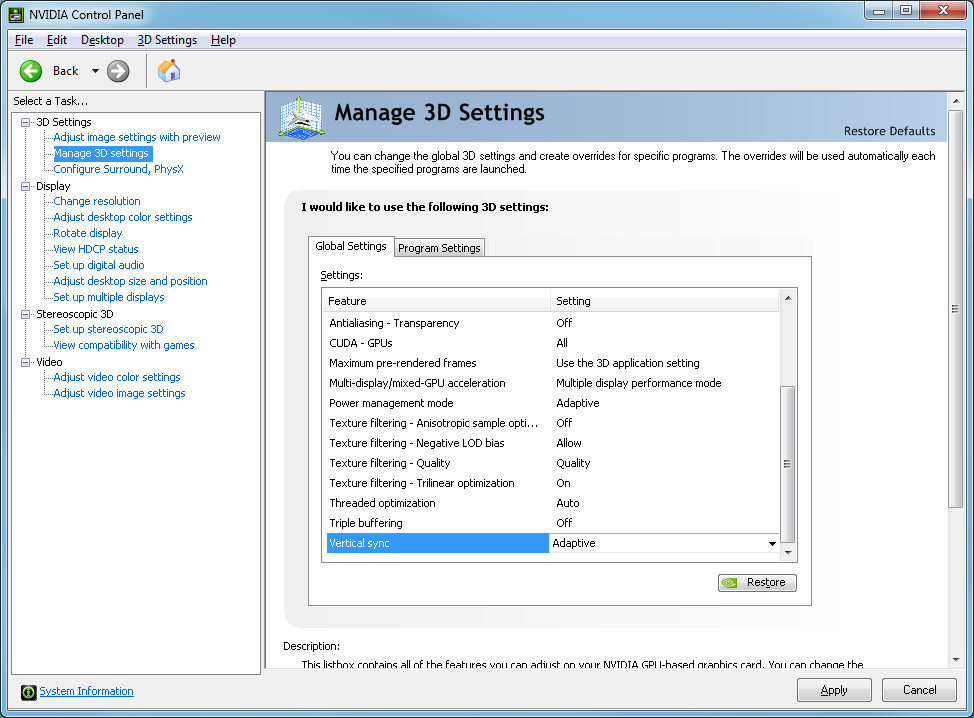Switch to the Program Settings tab
Screen dimensions: 974x718
click(x=439, y=248)
